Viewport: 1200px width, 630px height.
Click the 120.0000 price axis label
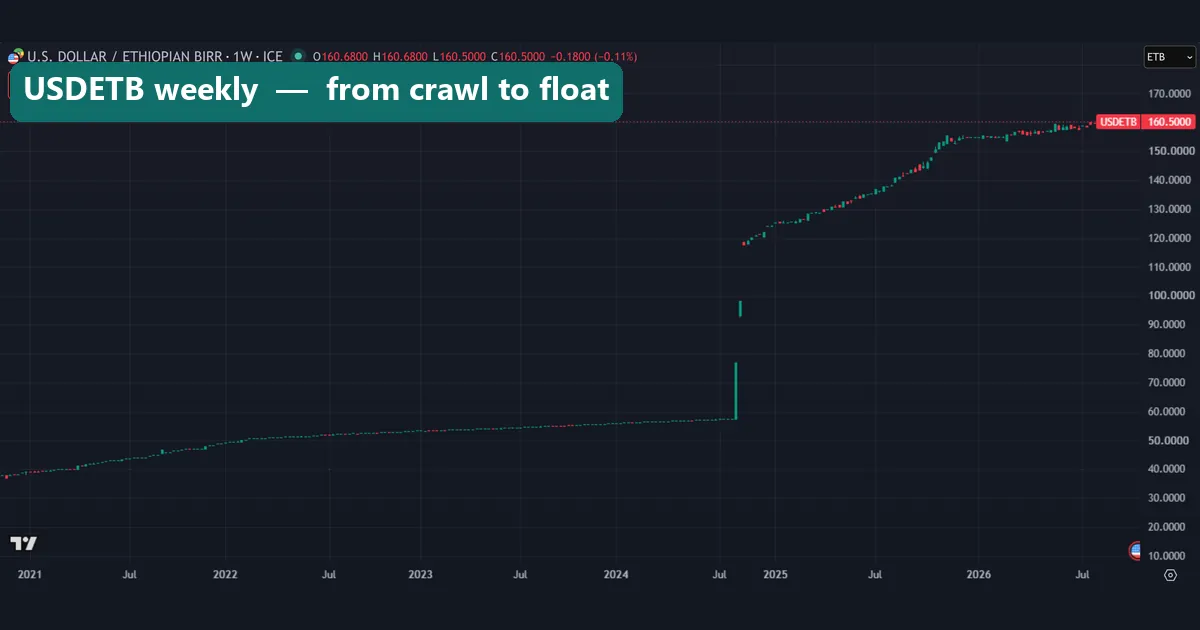(x=1169, y=238)
